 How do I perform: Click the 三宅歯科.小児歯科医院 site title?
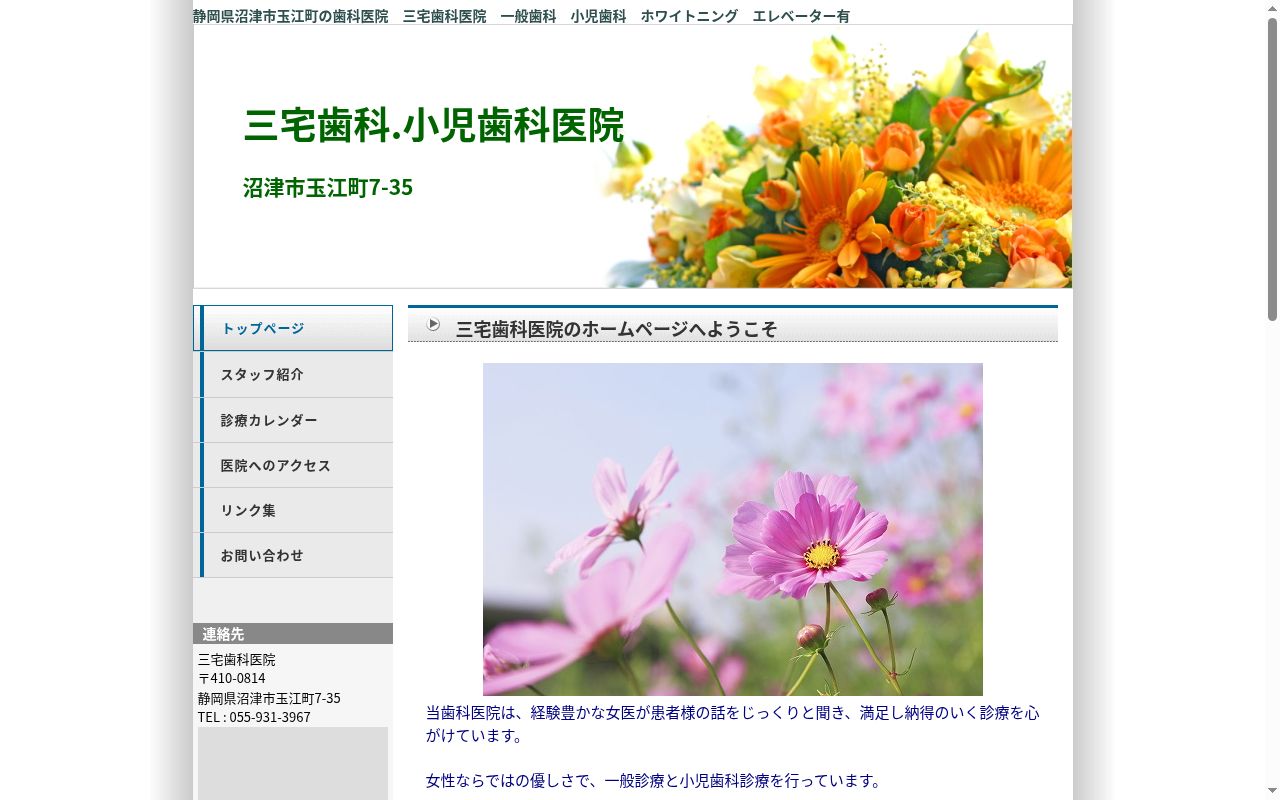[x=433, y=125]
